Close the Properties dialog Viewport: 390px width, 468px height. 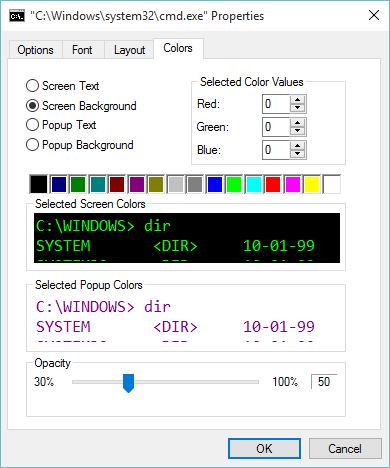[x=374, y=15]
